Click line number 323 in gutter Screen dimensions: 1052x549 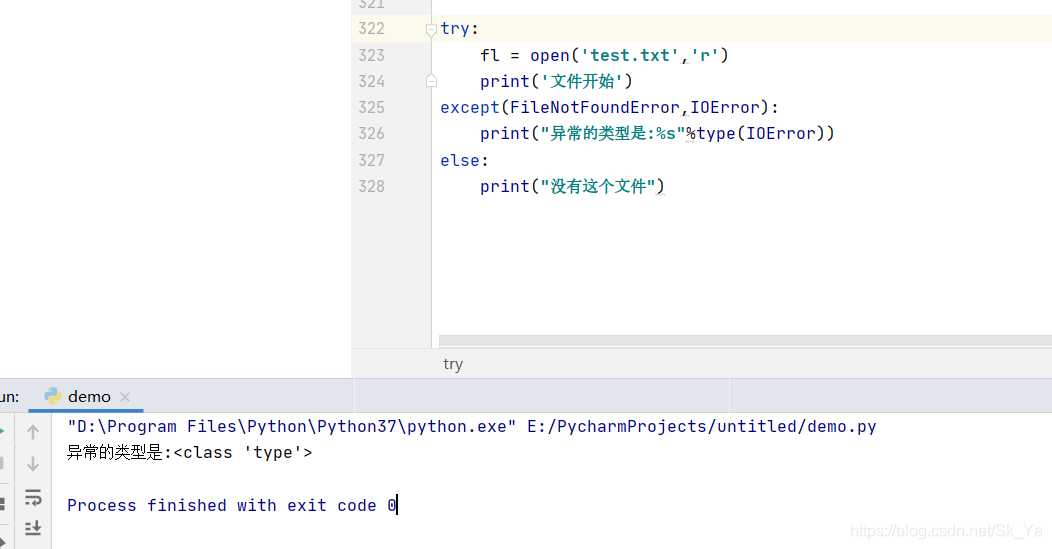tap(372, 55)
